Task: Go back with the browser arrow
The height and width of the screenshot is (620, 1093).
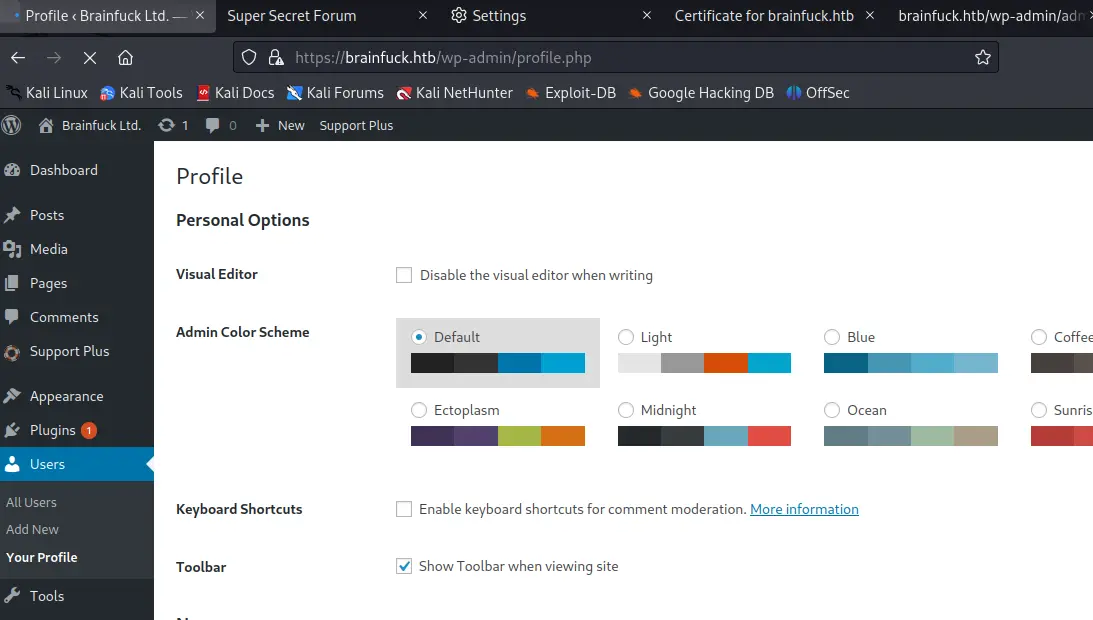Action: (18, 58)
